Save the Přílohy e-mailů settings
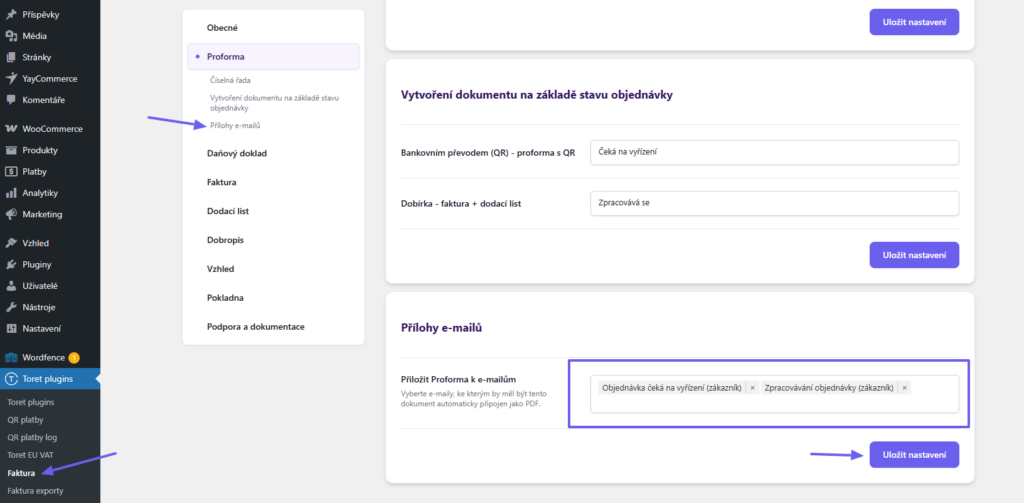1024x503 pixels. [x=914, y=455]
